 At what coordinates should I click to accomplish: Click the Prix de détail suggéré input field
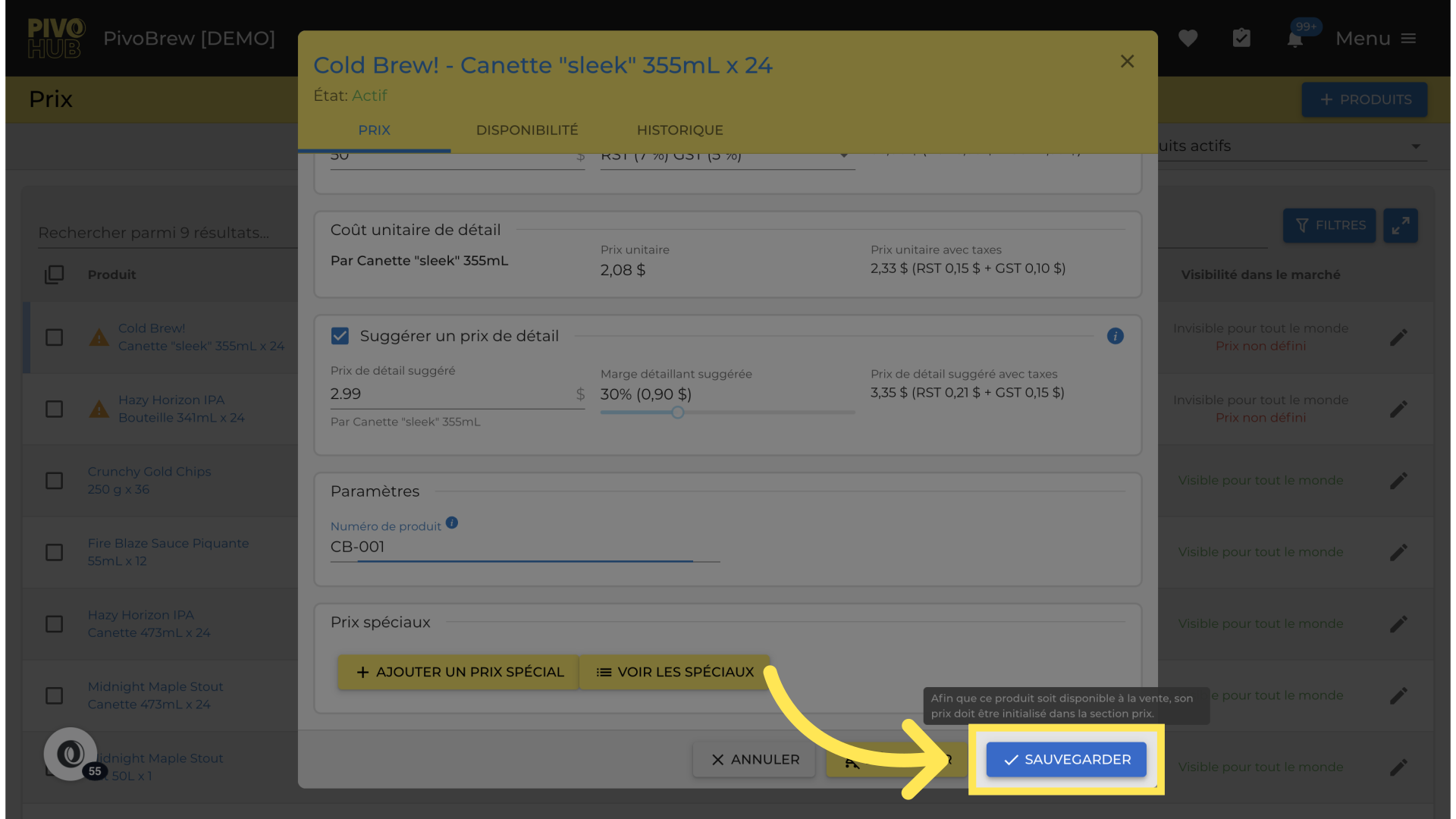click(x=451, y=394)
